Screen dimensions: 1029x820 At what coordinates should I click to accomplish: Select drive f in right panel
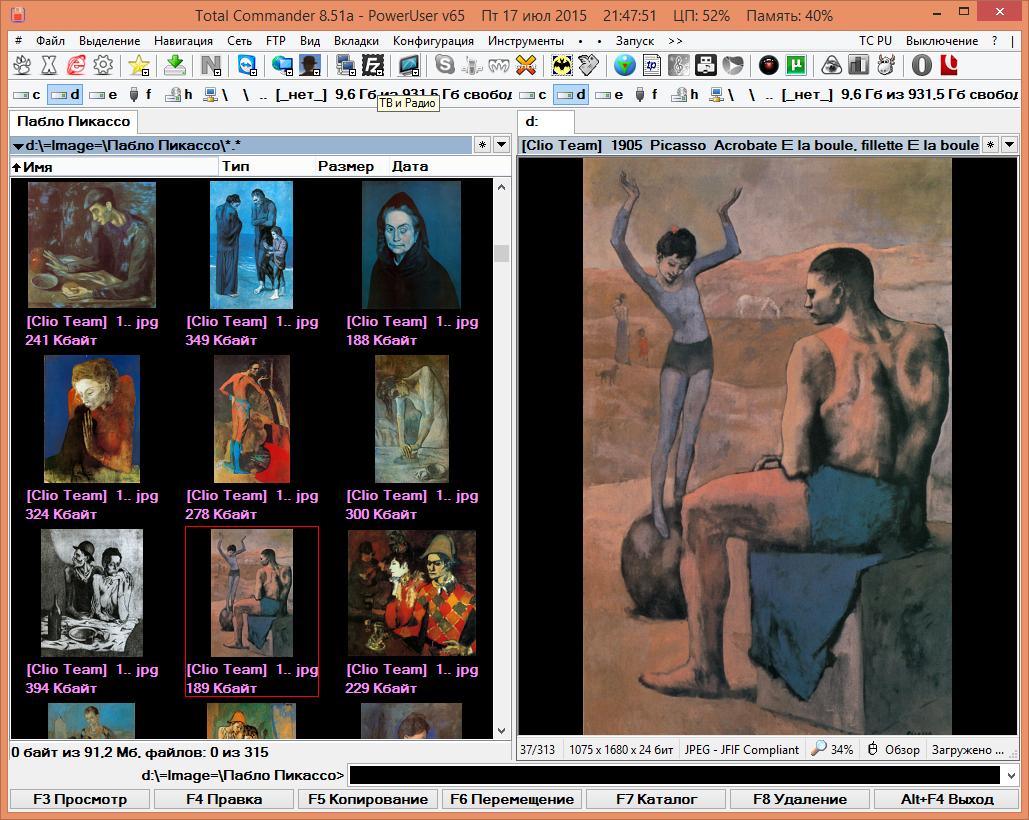(646, 94)
